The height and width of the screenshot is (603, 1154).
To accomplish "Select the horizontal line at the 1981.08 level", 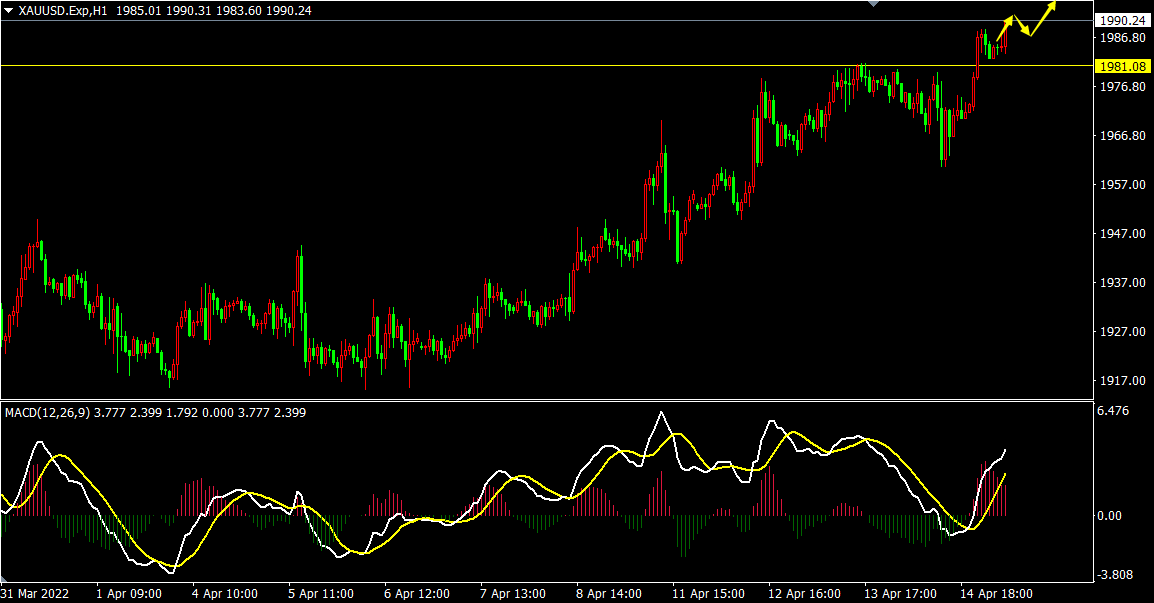I will point(500,66).
